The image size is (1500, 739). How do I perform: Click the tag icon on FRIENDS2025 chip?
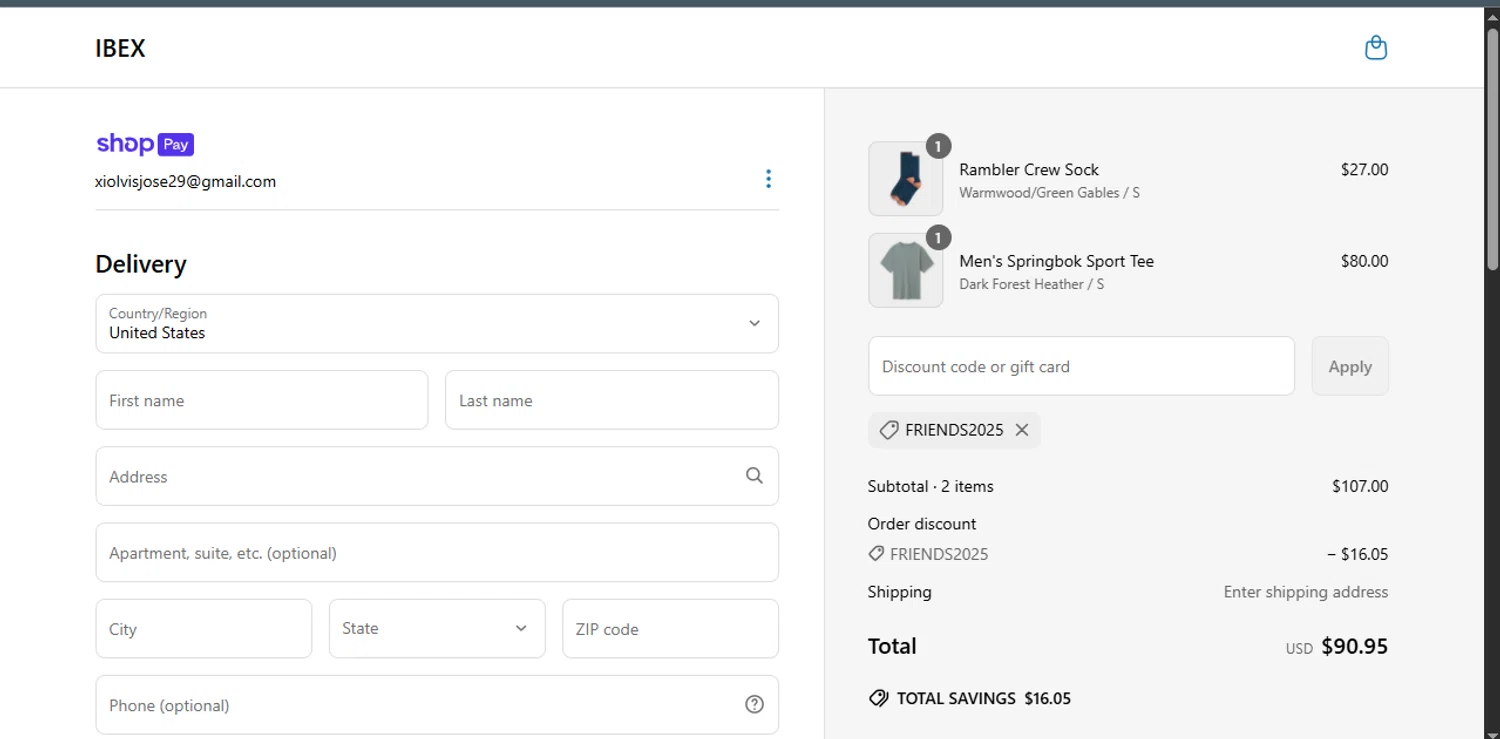[888, 430]
